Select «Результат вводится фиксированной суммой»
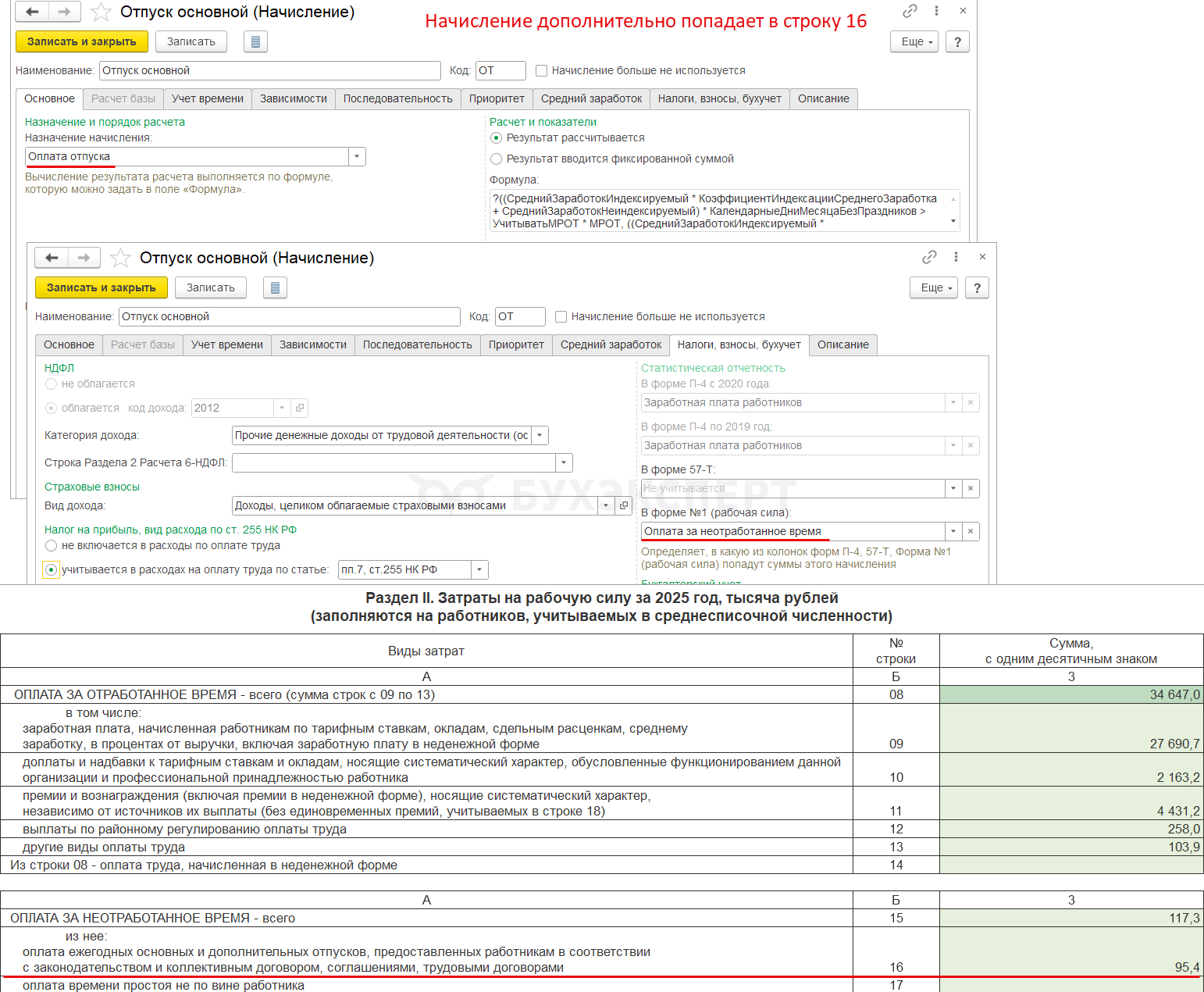The width and height of the screenshot is (1204, 992). coord(496,159)
